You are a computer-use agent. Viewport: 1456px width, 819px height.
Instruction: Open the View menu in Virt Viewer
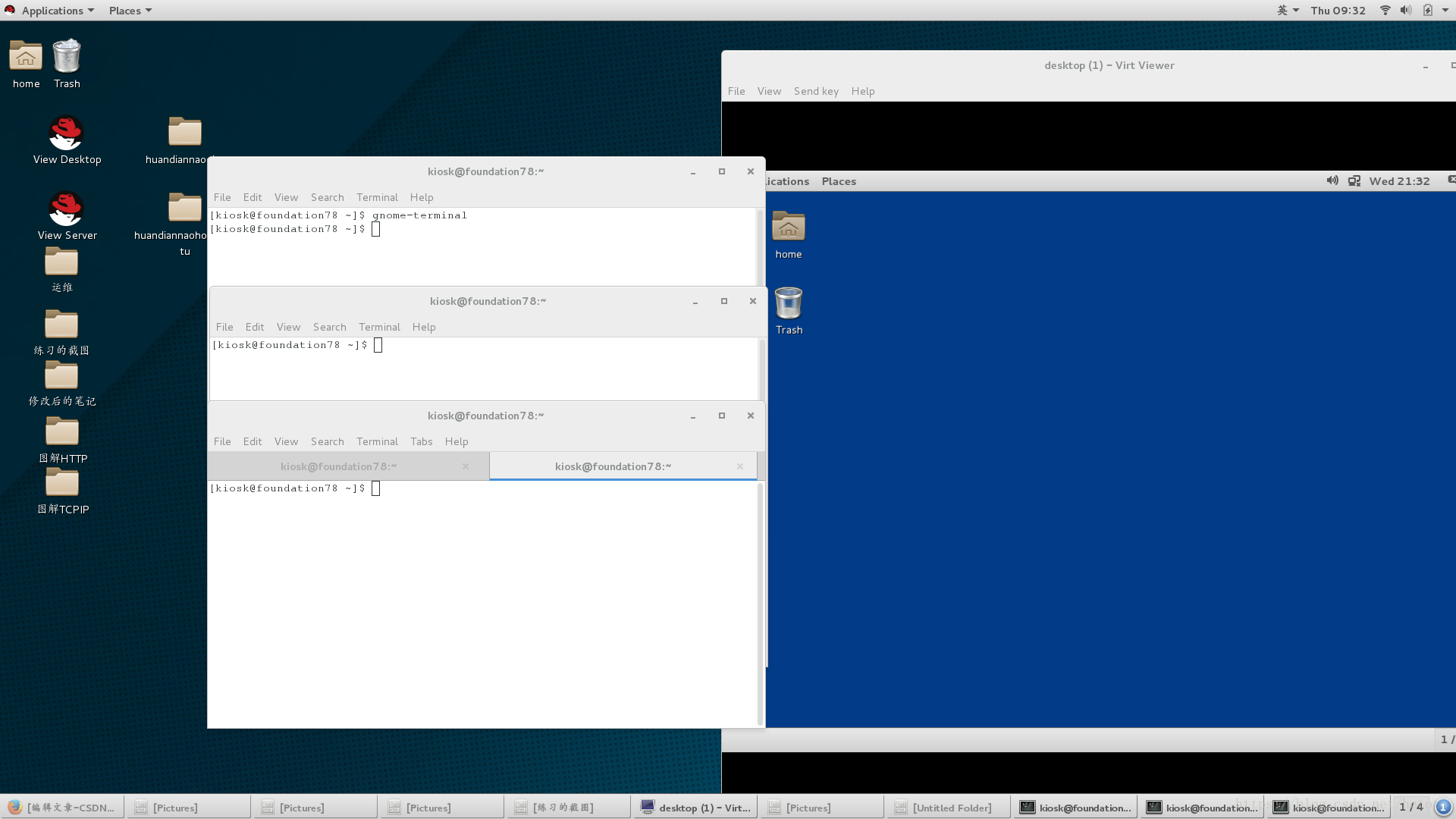[x=769, y=91]
